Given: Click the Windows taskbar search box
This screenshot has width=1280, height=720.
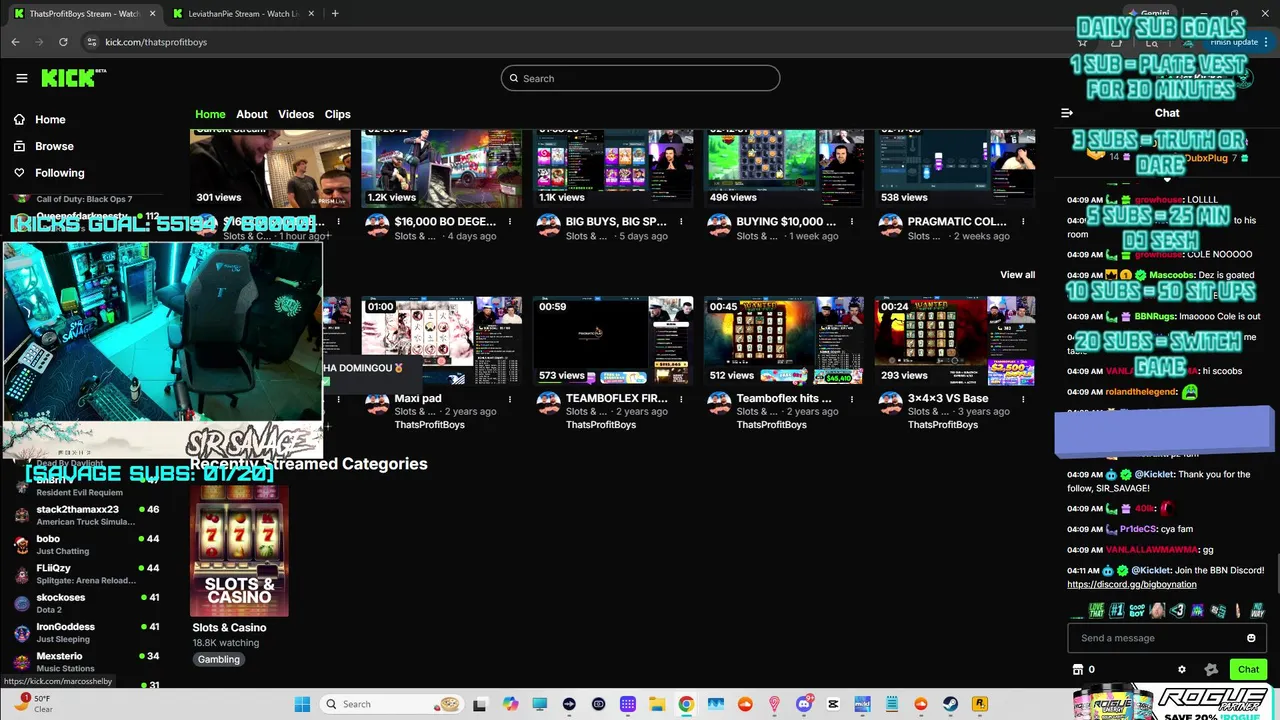Looking at the screenshot, I should (x=392, y=704).
